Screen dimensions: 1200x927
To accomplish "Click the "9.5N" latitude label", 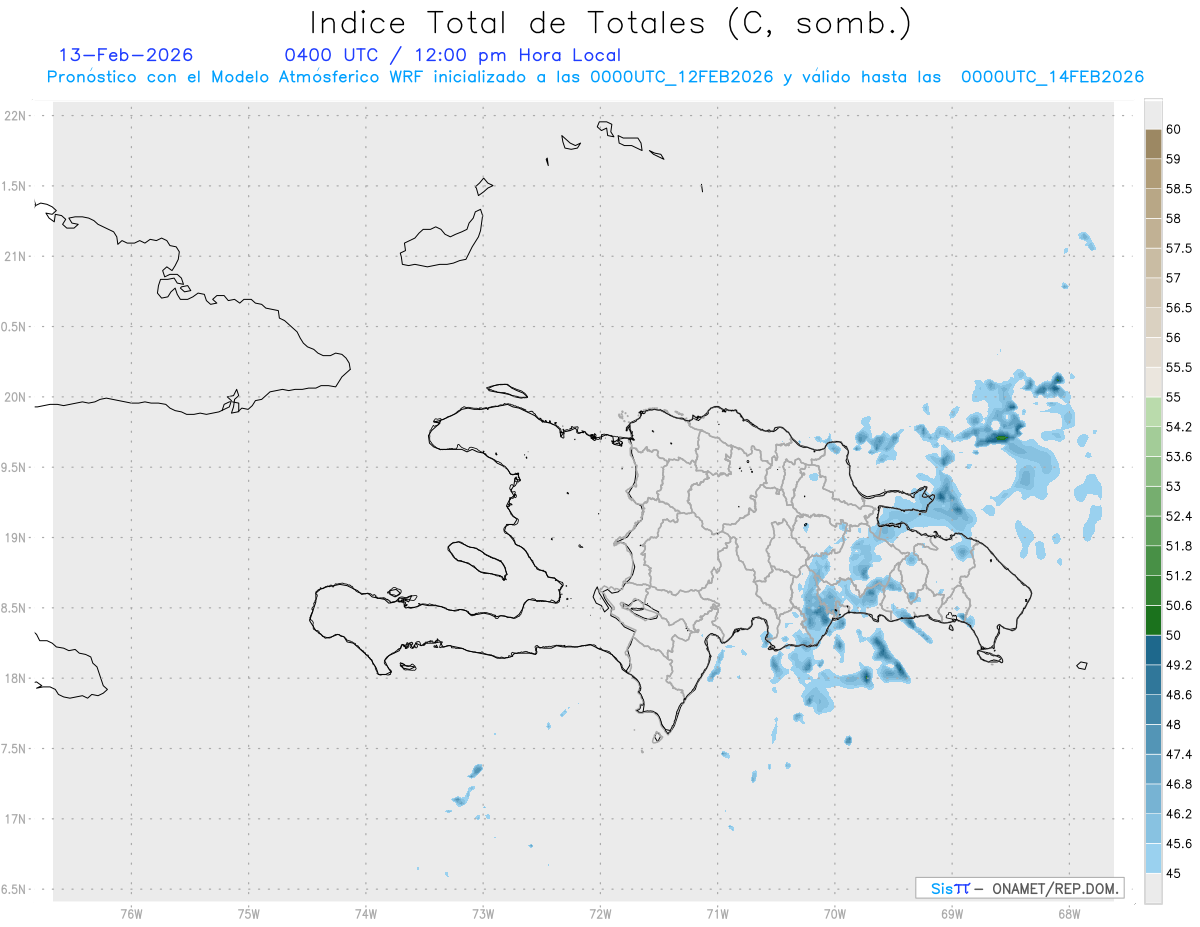I will (15, 467).
